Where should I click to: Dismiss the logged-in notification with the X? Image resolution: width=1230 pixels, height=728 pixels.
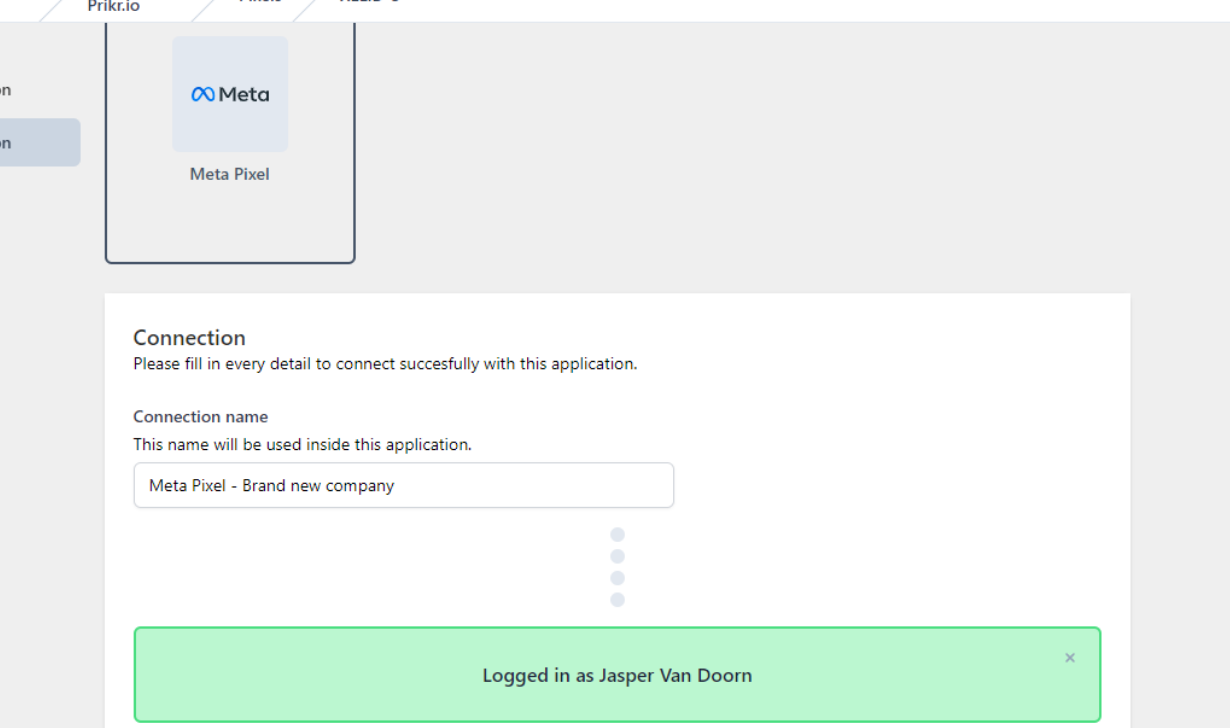pyautogui.click(x=1070, y=658)
